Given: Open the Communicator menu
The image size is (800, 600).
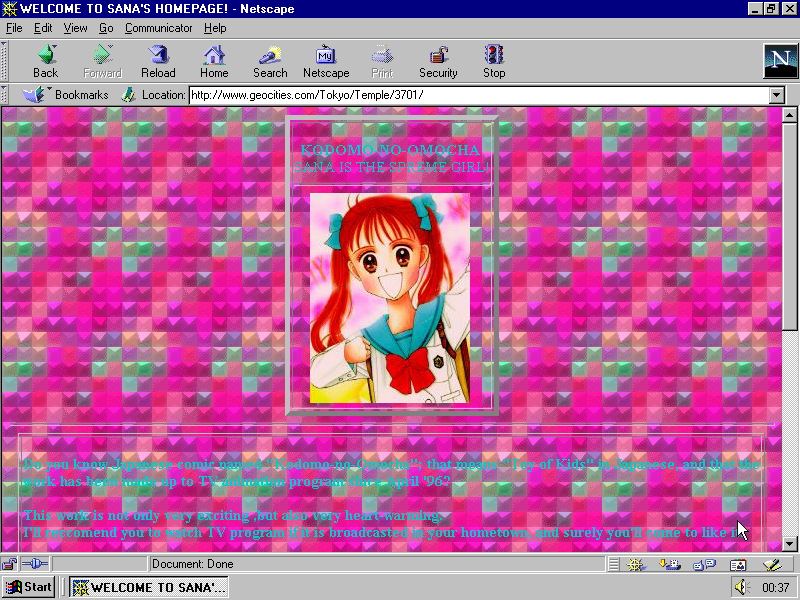Looking at the screenshot, I should click(158, 28).
